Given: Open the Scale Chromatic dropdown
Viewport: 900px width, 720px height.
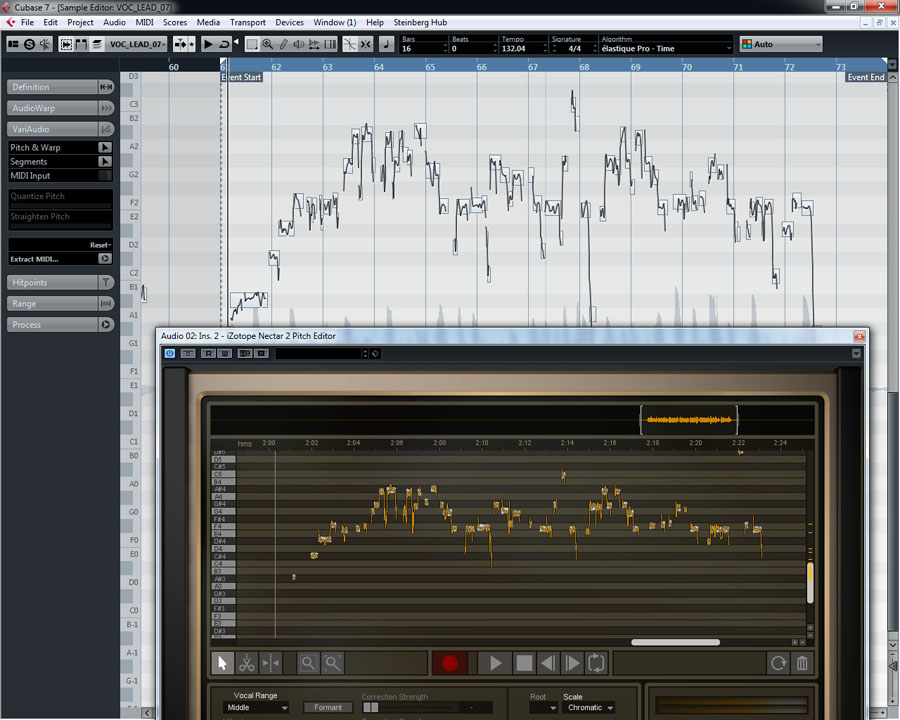Looking at the screenshot, I should [590, 708].
